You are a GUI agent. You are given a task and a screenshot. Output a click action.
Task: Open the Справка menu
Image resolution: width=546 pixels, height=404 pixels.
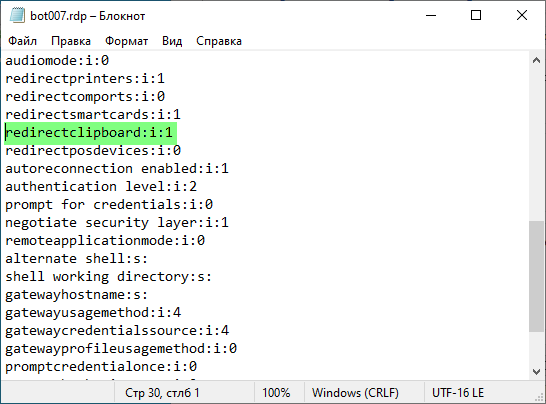pos(219,41)
